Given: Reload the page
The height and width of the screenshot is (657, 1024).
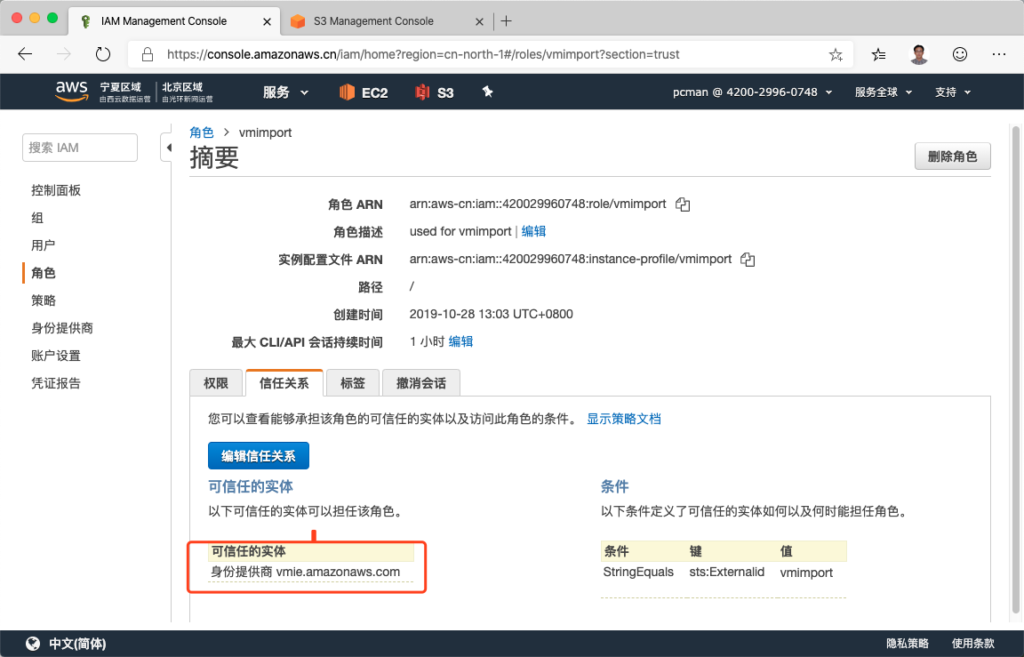Looking at the screenshot, I should 102,54.
